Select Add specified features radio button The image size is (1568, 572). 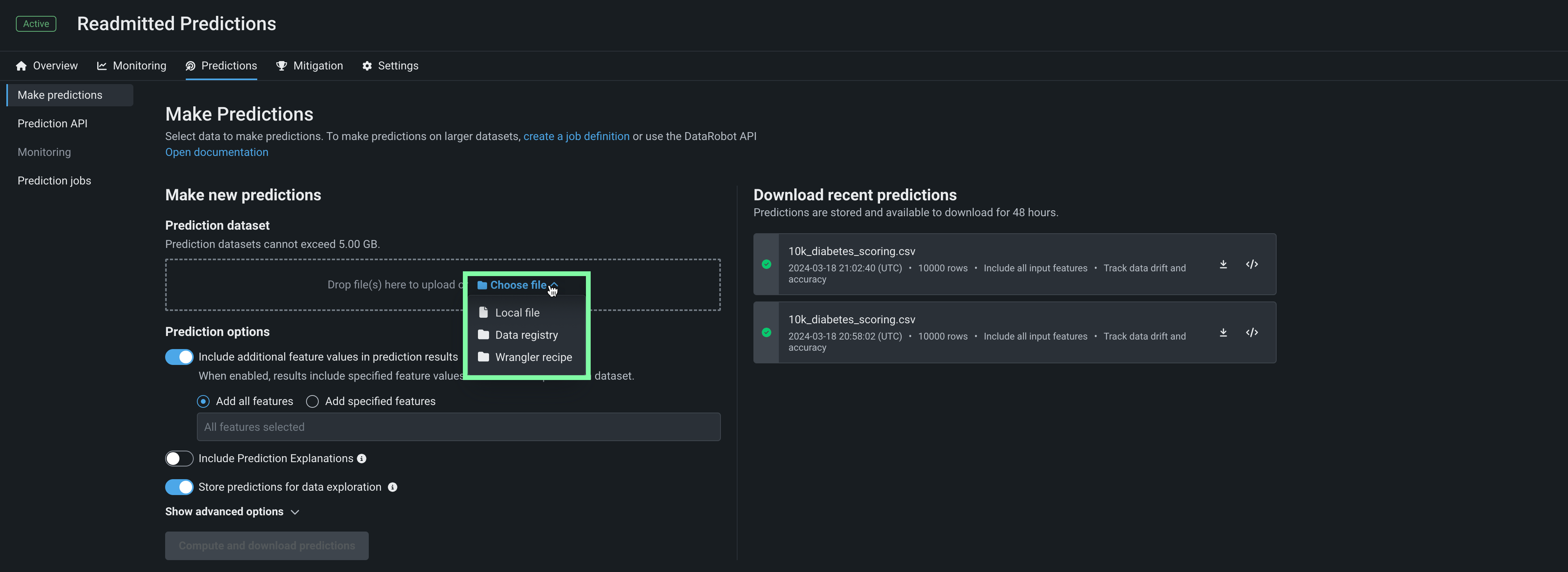point(312,401)
